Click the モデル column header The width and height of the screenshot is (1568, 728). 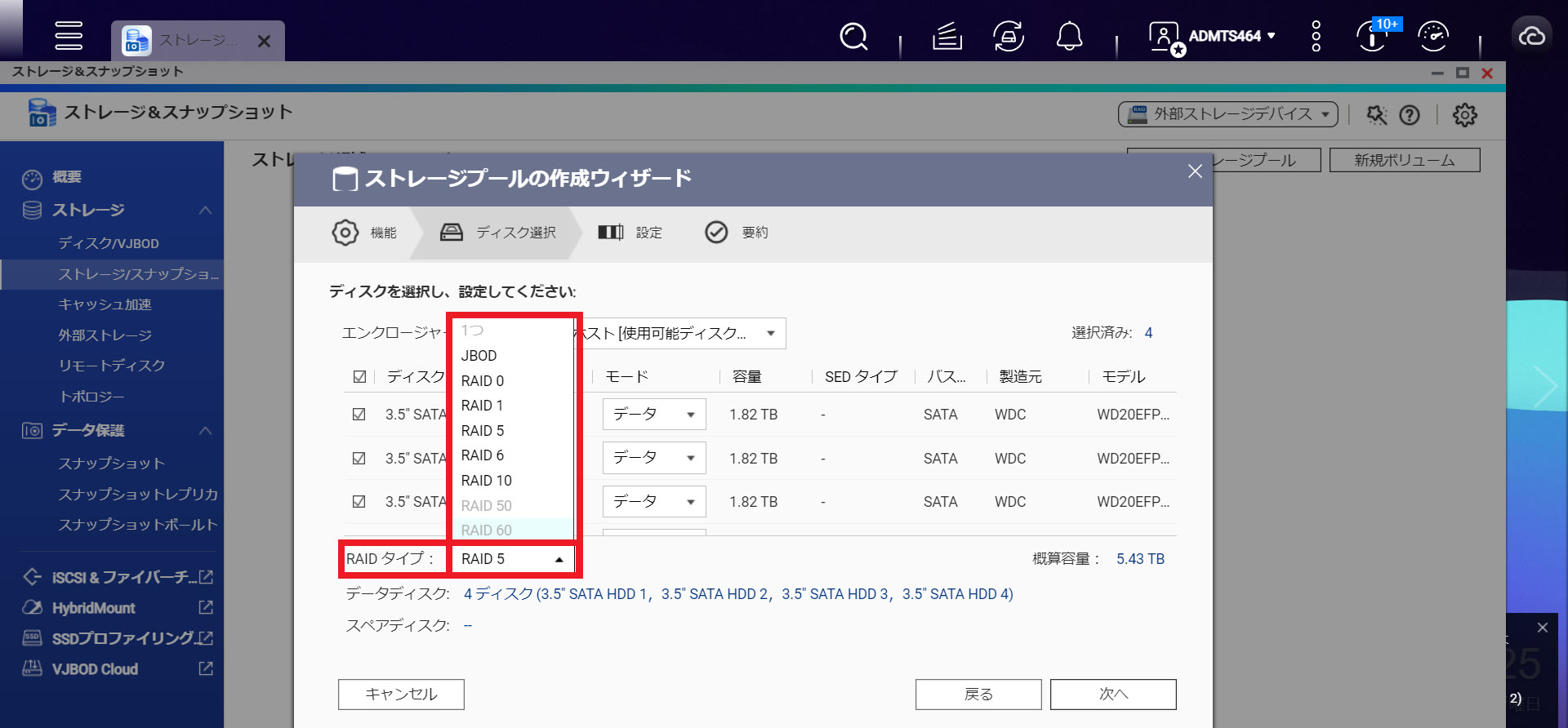1124,377
